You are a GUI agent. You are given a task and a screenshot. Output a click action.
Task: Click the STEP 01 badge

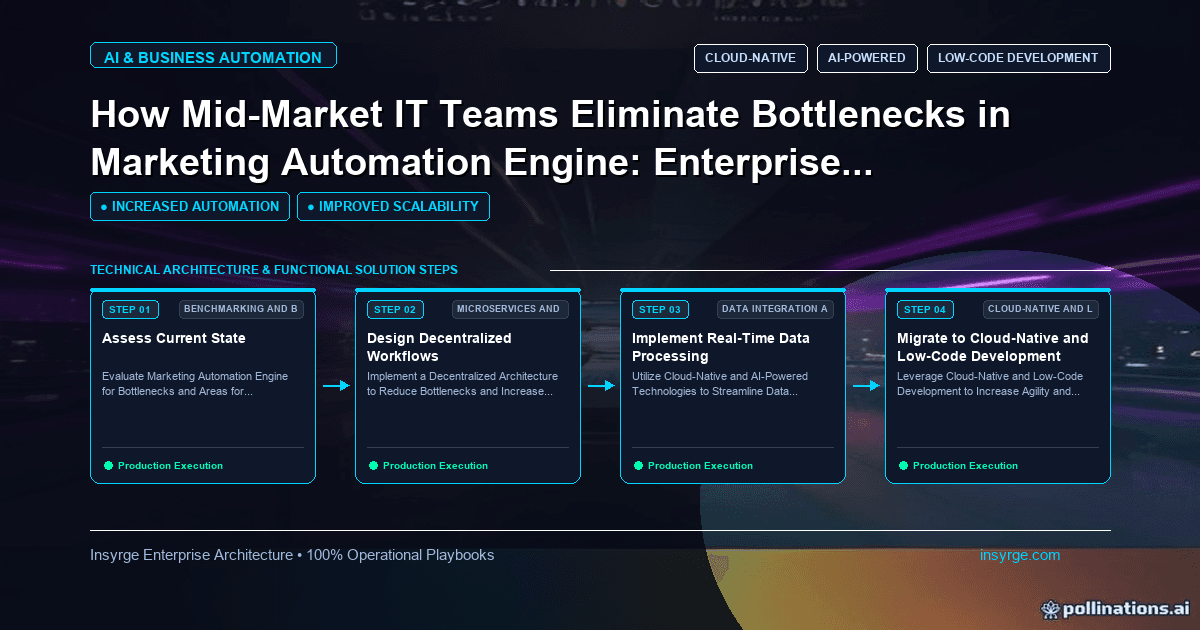tap(130, 309)
